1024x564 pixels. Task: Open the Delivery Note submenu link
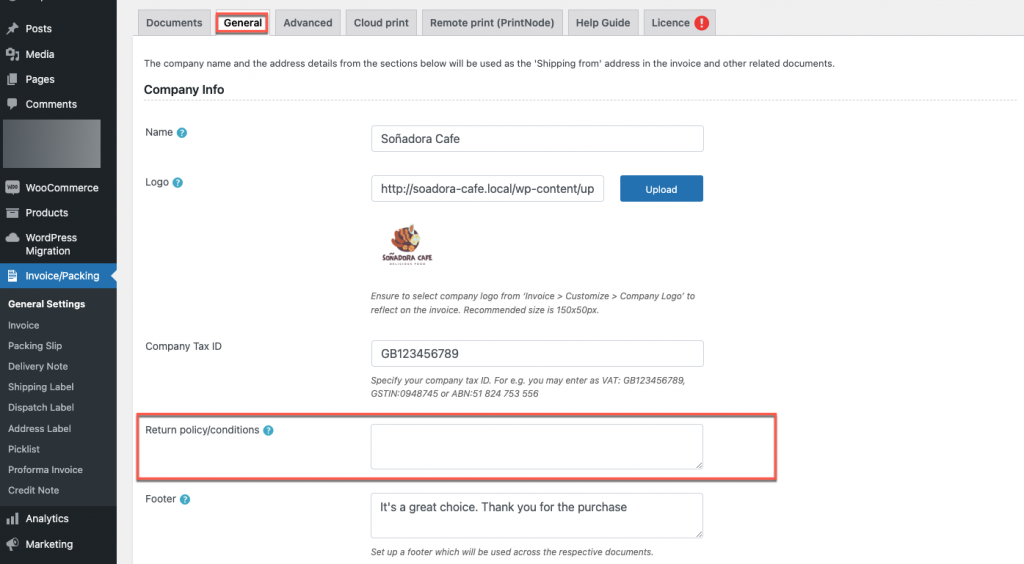(x=38, y=366)
